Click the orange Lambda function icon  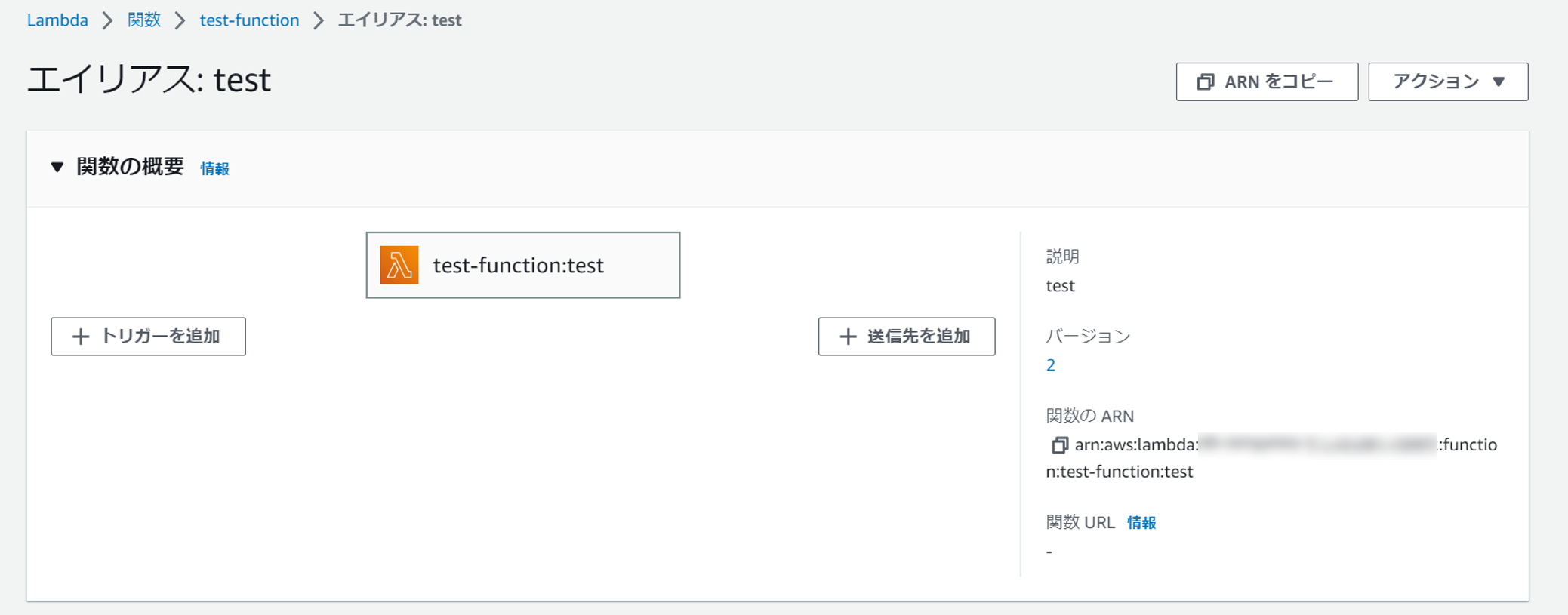pyautogui.click(x=399, y=265)
